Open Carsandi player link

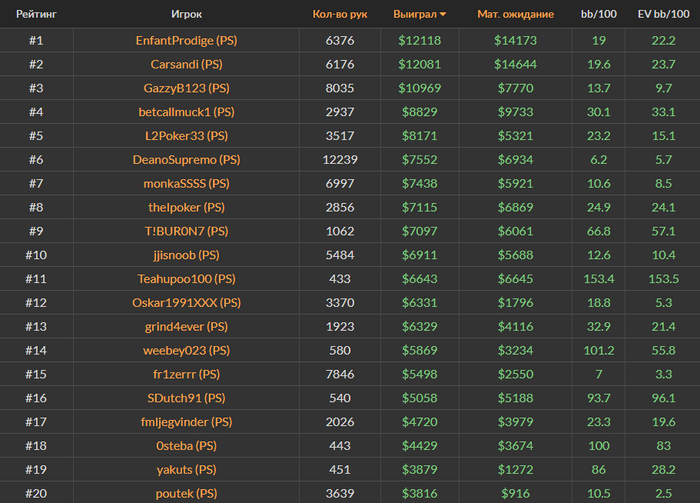tap(186, 64)
